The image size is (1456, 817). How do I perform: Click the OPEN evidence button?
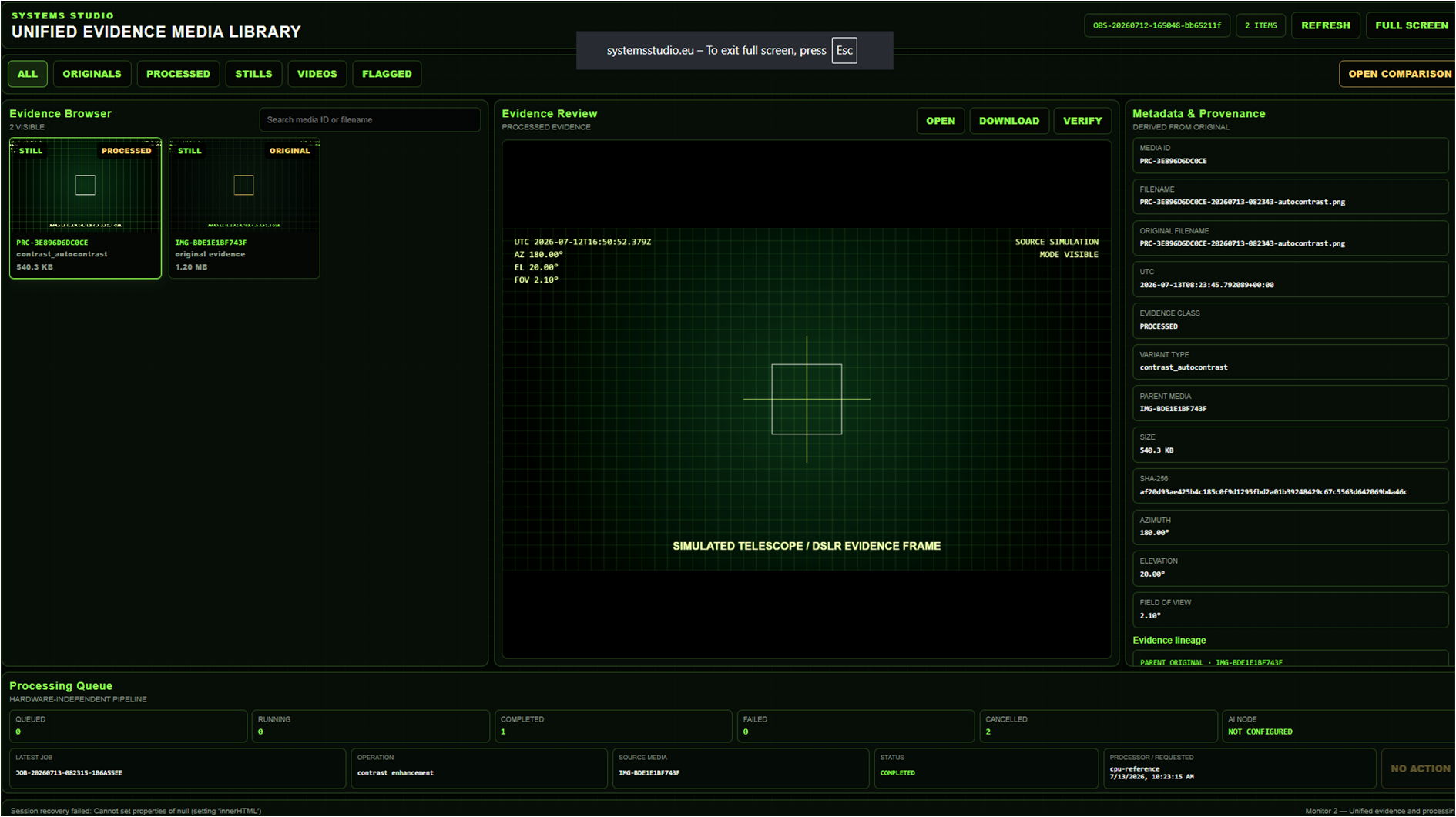(941, 121)
